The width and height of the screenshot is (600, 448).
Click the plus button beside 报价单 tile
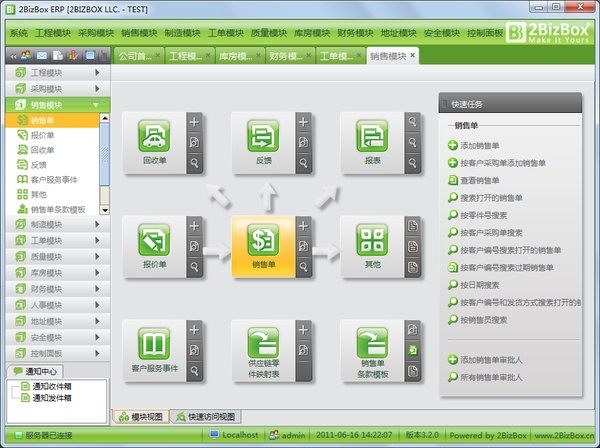[x=194, y=226]
